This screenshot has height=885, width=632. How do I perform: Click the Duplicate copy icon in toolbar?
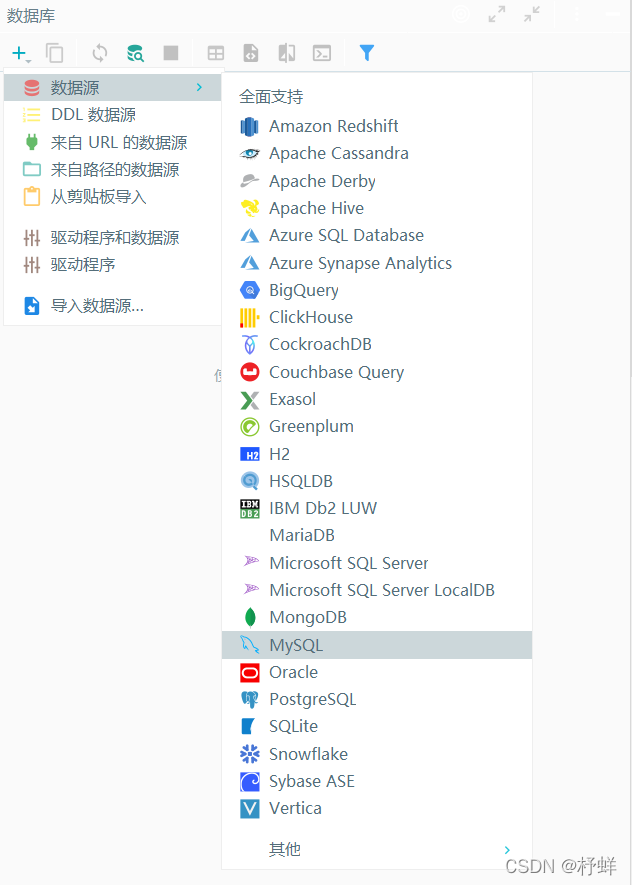(x=54, y=53)
